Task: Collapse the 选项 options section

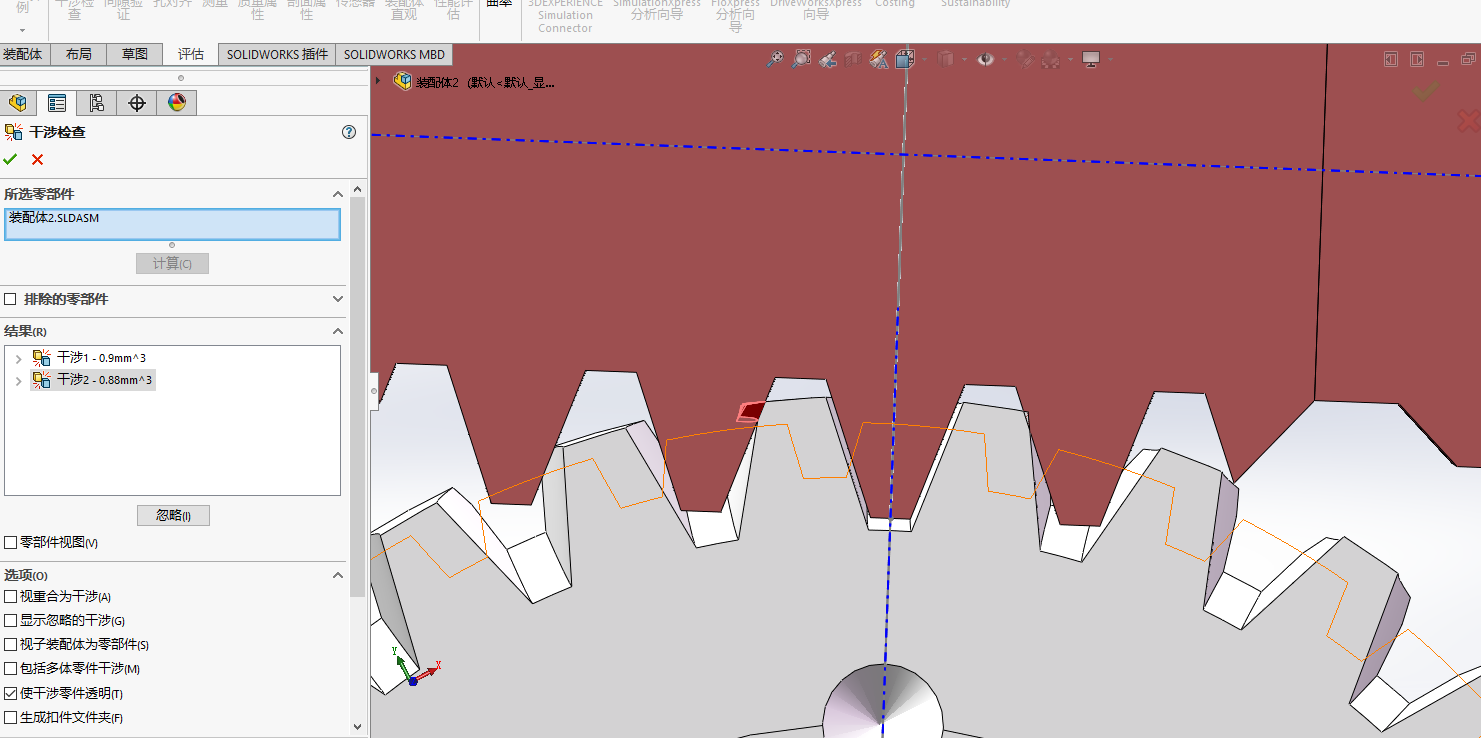Action: coord(338,576)
